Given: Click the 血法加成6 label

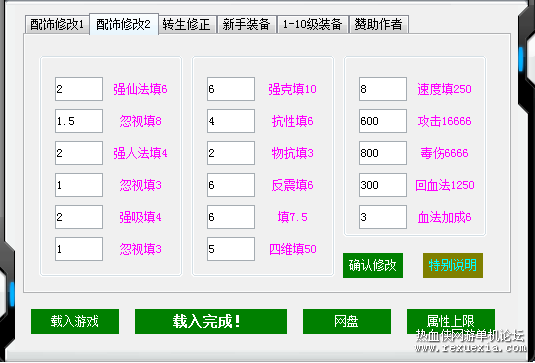Looking at the screenshot, I should (x=444, y=217).
